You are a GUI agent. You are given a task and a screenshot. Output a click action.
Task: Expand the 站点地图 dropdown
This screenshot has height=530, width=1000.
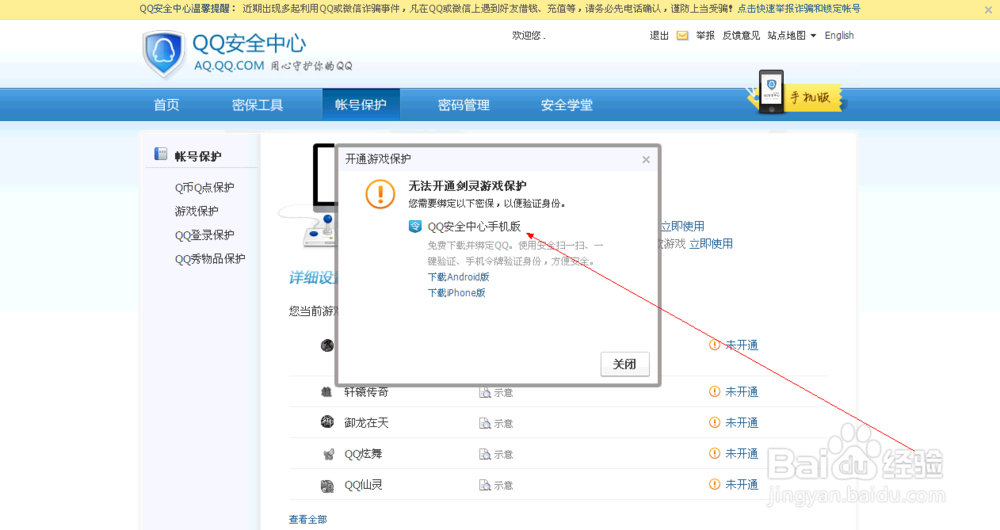pyautogui.click(x=791, y=36)
